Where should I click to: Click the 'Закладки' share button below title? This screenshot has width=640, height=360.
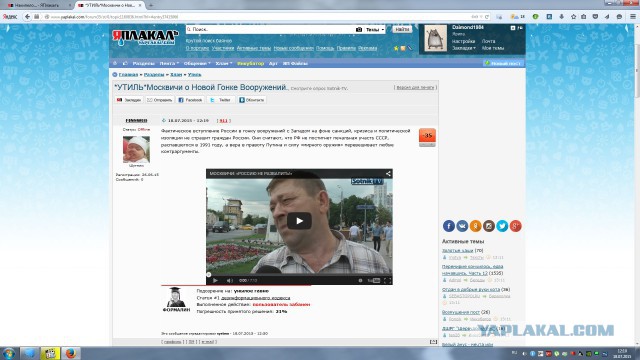coord(129,100)
